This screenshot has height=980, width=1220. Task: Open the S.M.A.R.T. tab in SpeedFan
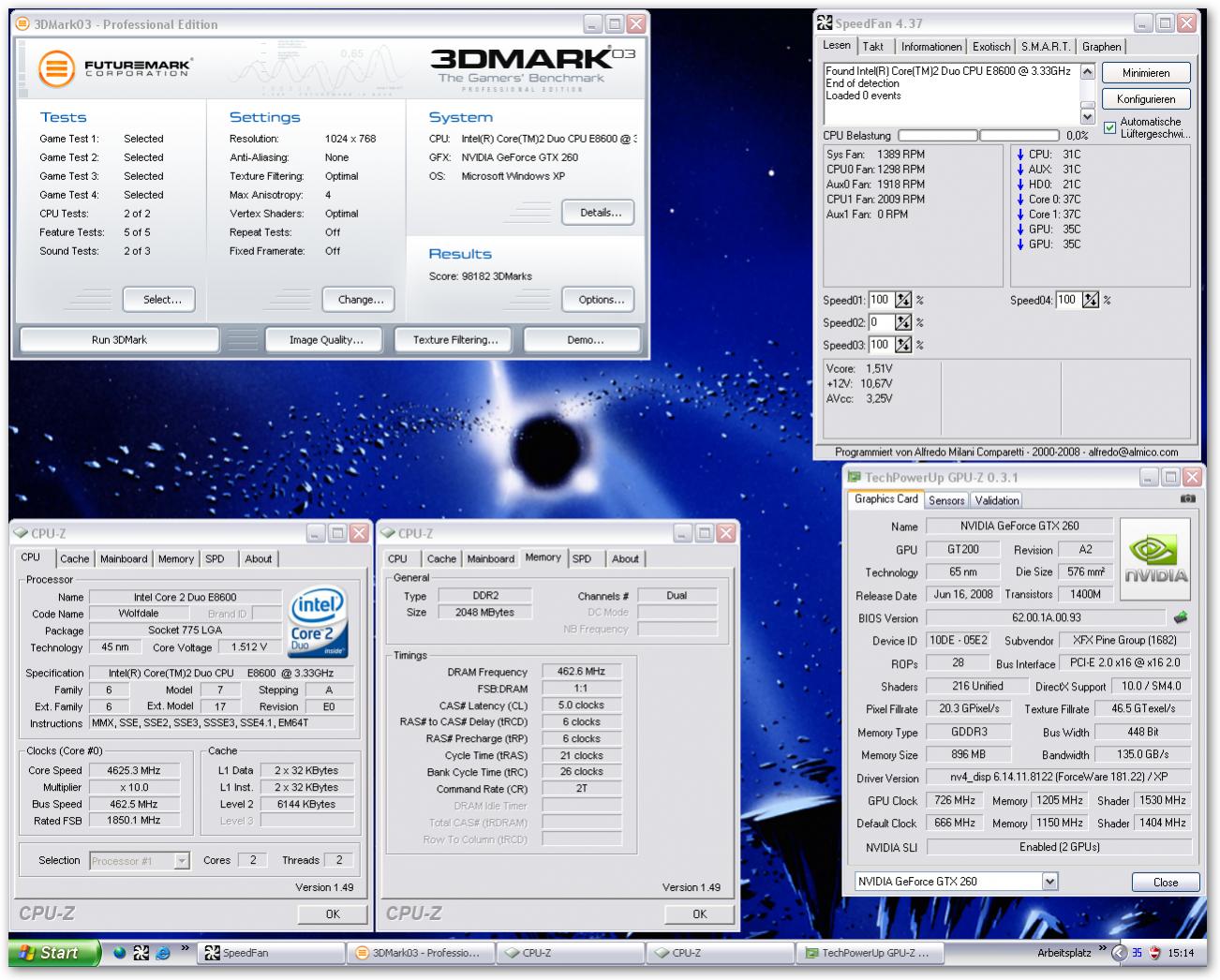pos(1046,47)
